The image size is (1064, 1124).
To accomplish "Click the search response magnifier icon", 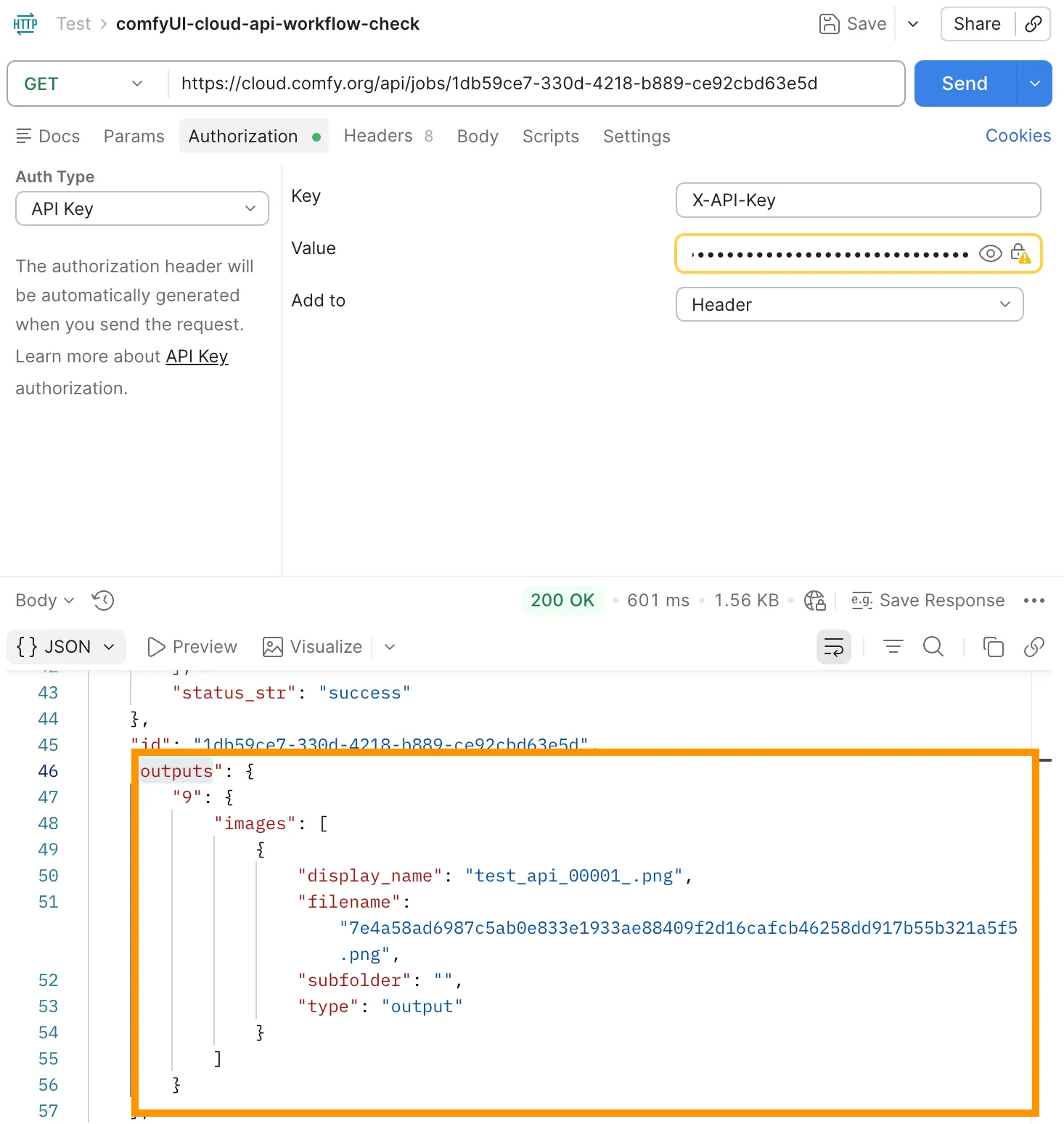I will coord(933,646).
